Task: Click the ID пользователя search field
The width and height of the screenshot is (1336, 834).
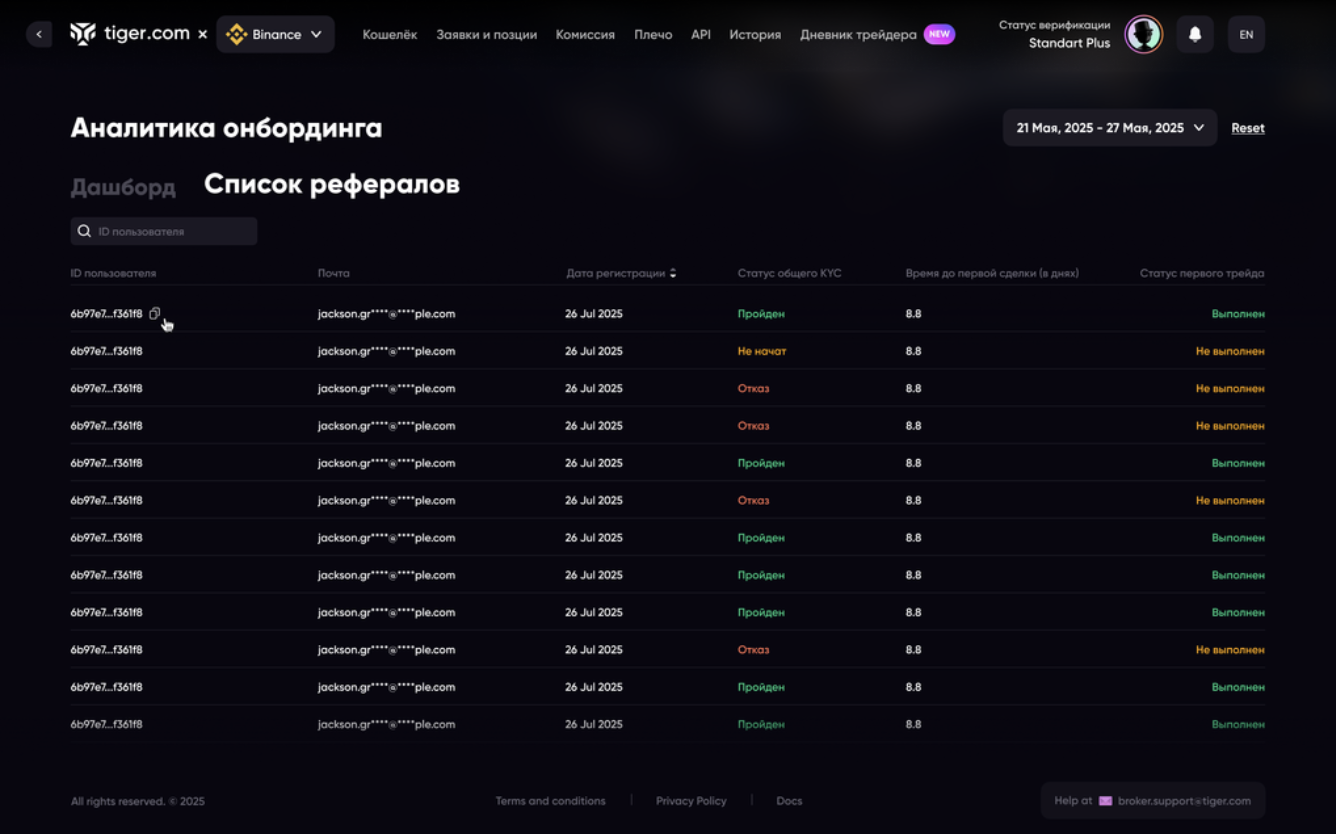Action: click(x=172, y=231)
